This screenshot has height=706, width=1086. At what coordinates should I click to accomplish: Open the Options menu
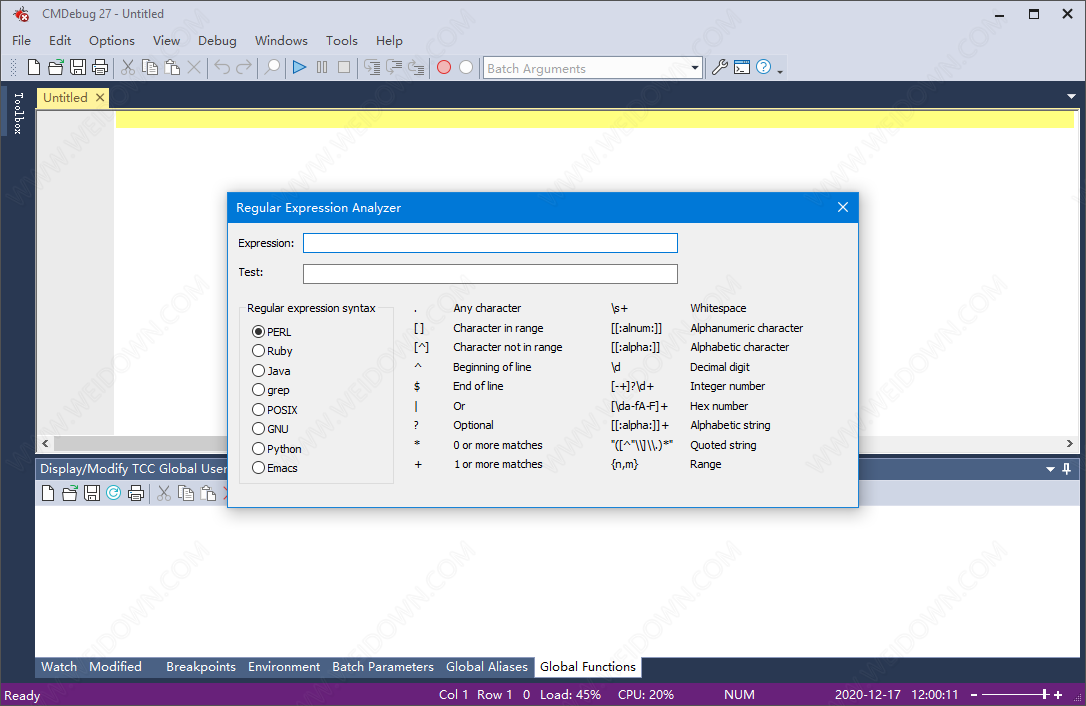pos(112,41)
